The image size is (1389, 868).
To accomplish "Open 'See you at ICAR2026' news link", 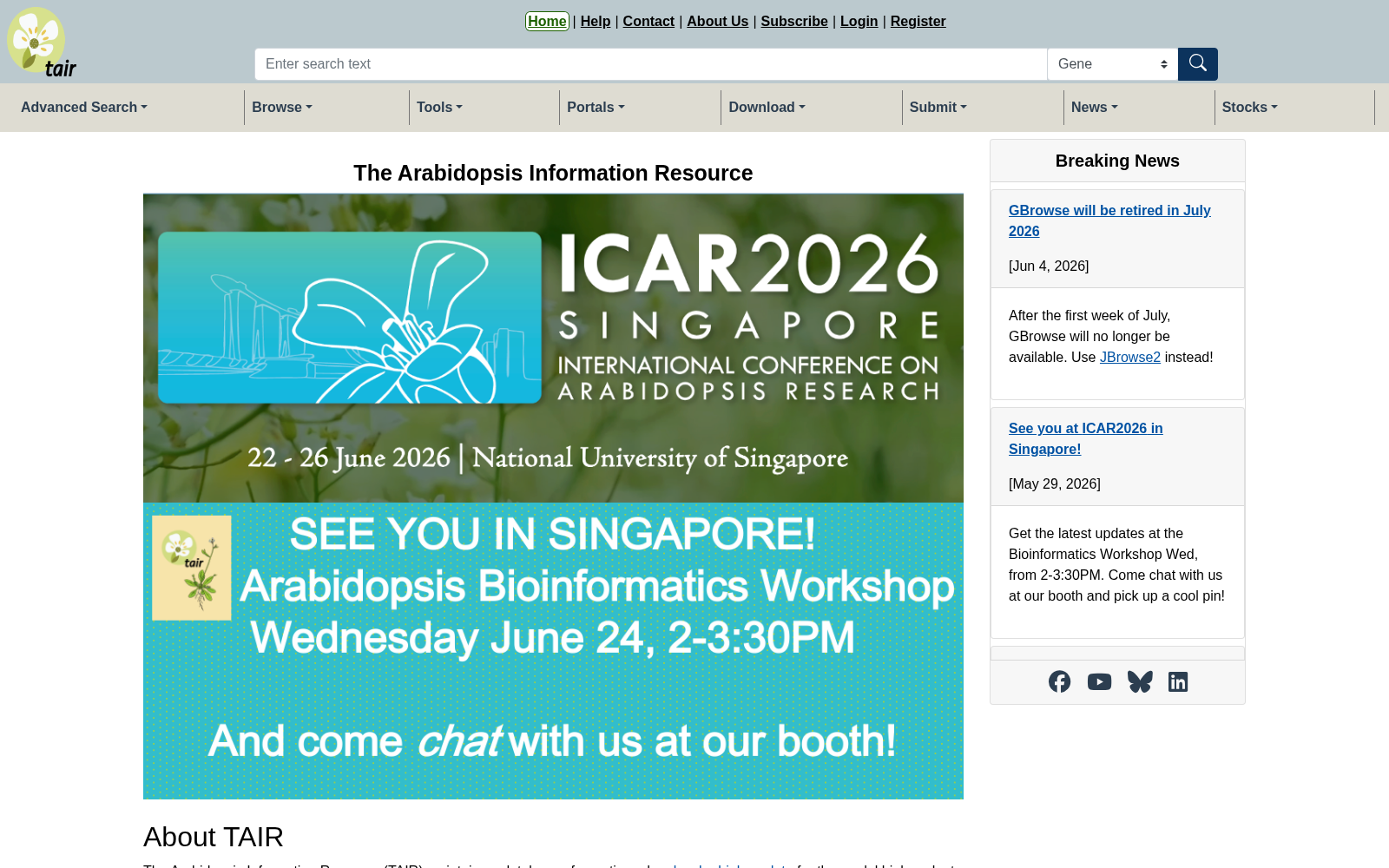I will pyautogui.click(x=1085, y=438).
